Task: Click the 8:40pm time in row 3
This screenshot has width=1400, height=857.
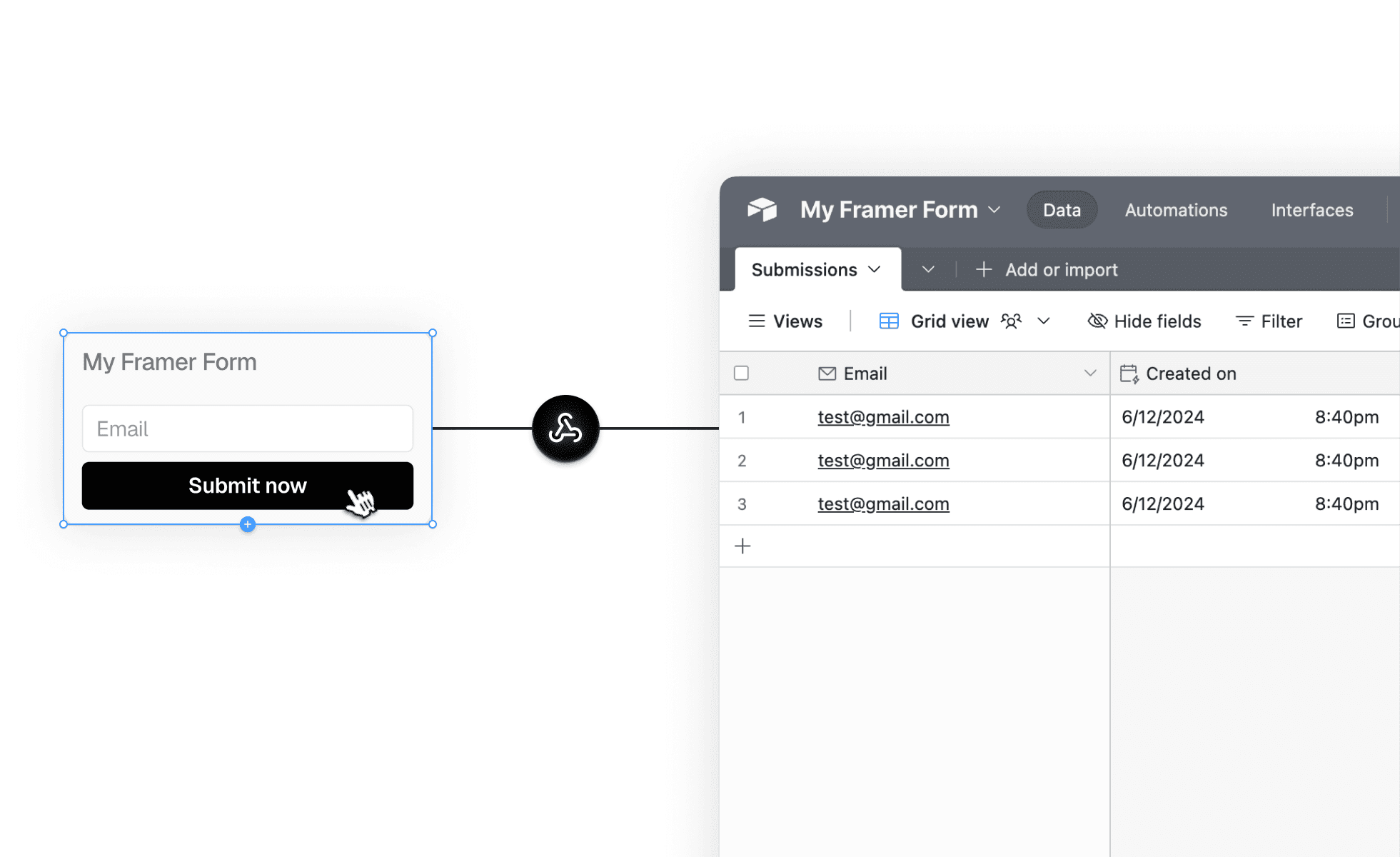Action: pos(1346,504)
